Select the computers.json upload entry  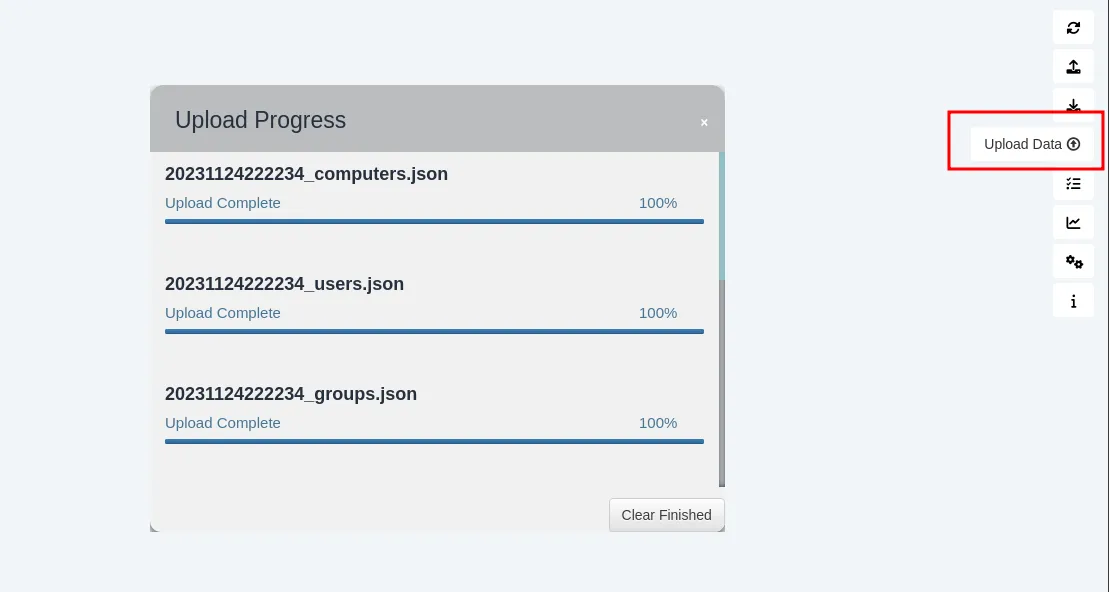coord(306,174)
